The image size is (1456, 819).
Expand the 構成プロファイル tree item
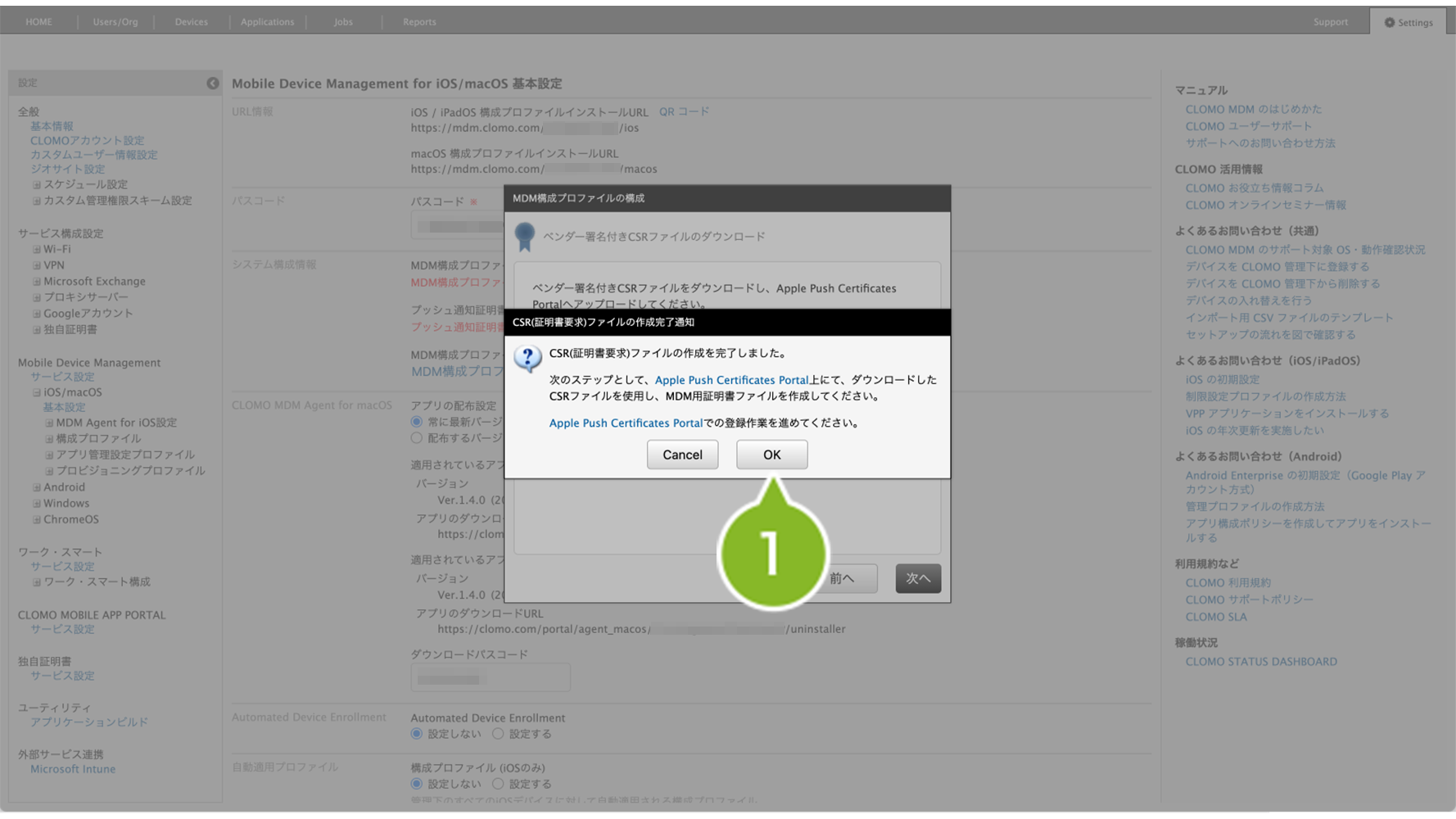[x=49, y=439]
